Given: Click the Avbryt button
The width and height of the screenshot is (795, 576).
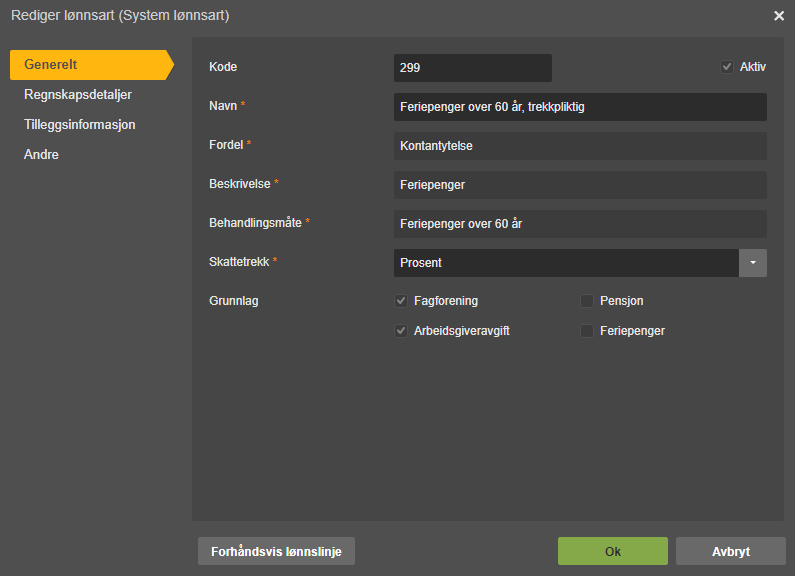Looking at the screenshot, I should (x=731, y=551).
